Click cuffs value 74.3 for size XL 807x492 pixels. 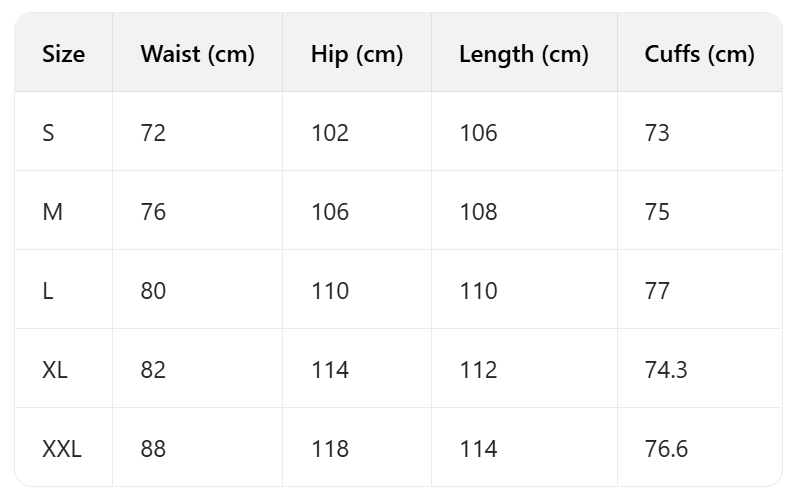coord(666,370)
